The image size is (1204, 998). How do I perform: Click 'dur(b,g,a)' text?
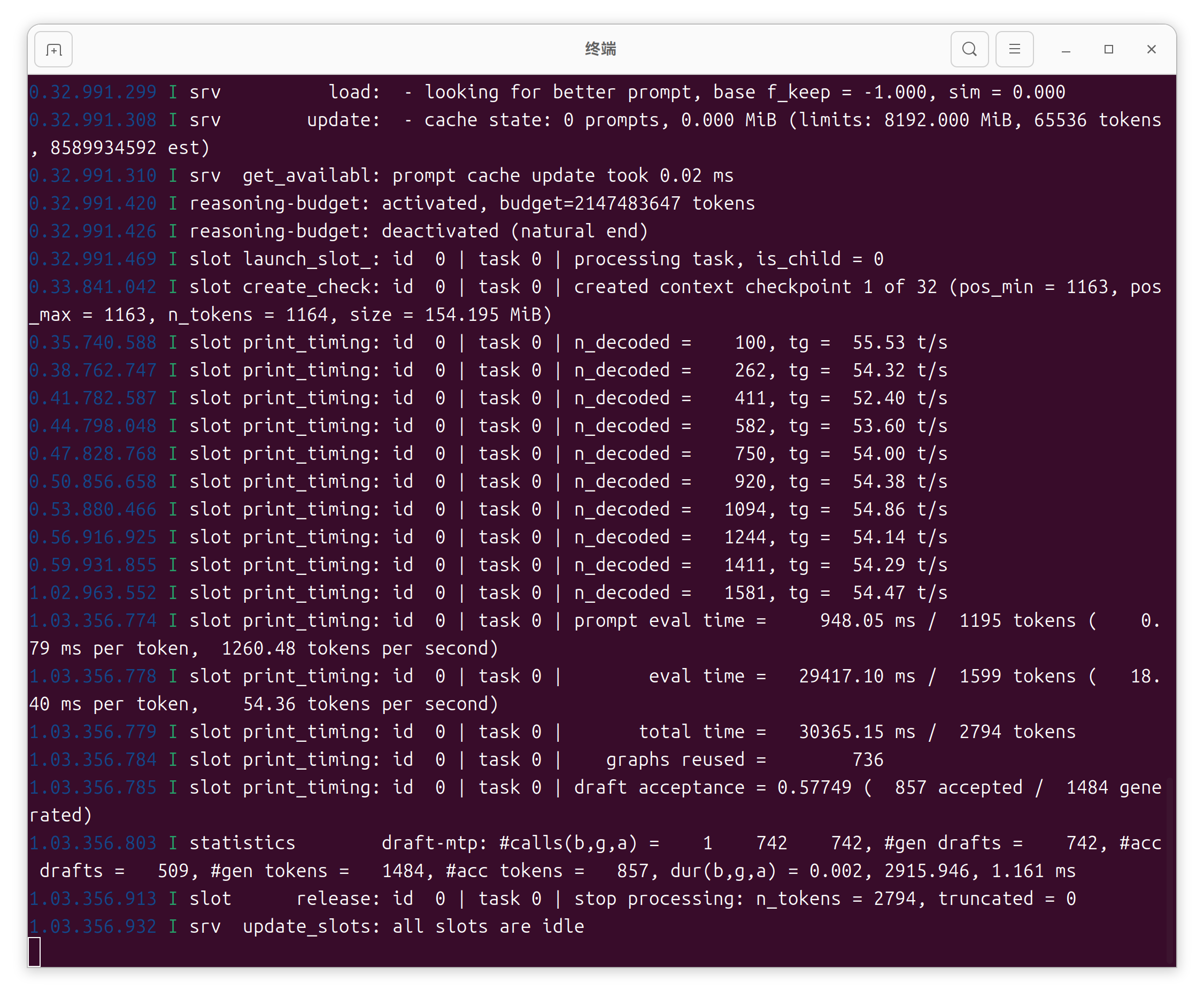coord(723,871)
